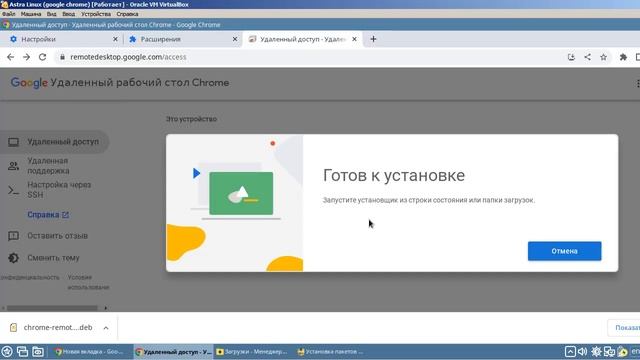Click the sidebar scrollbar right arrow
This screenshot has height=360, width=640.
(x=106, y=308)
